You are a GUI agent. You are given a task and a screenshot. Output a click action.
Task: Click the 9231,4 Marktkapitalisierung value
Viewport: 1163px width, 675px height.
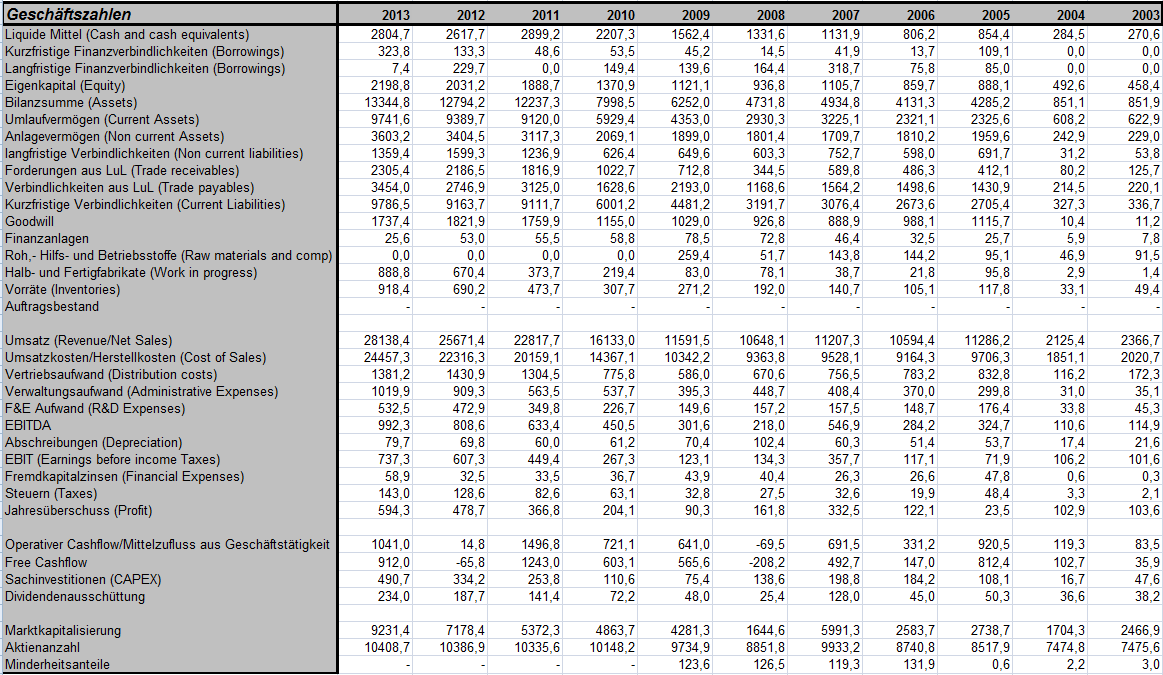pos(390,631)
